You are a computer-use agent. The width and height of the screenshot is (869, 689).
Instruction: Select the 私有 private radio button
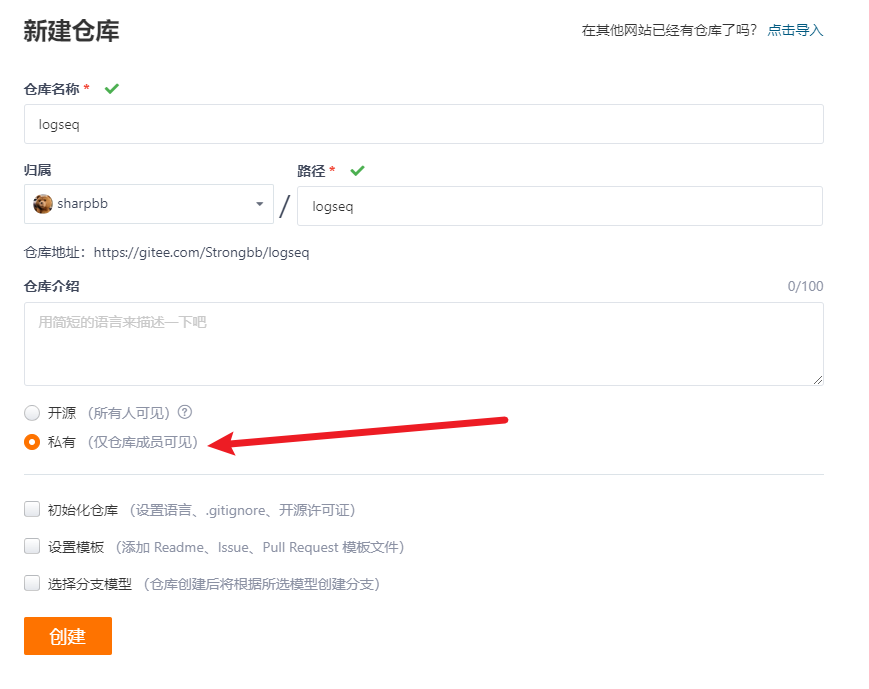32,442
